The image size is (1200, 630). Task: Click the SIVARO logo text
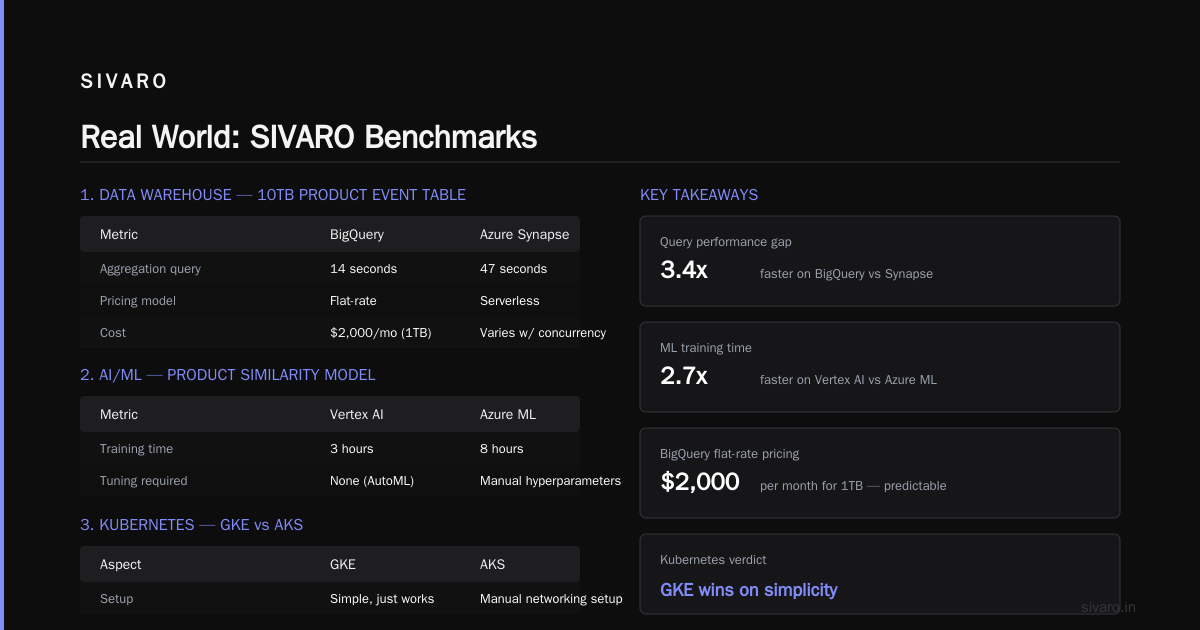124,82
